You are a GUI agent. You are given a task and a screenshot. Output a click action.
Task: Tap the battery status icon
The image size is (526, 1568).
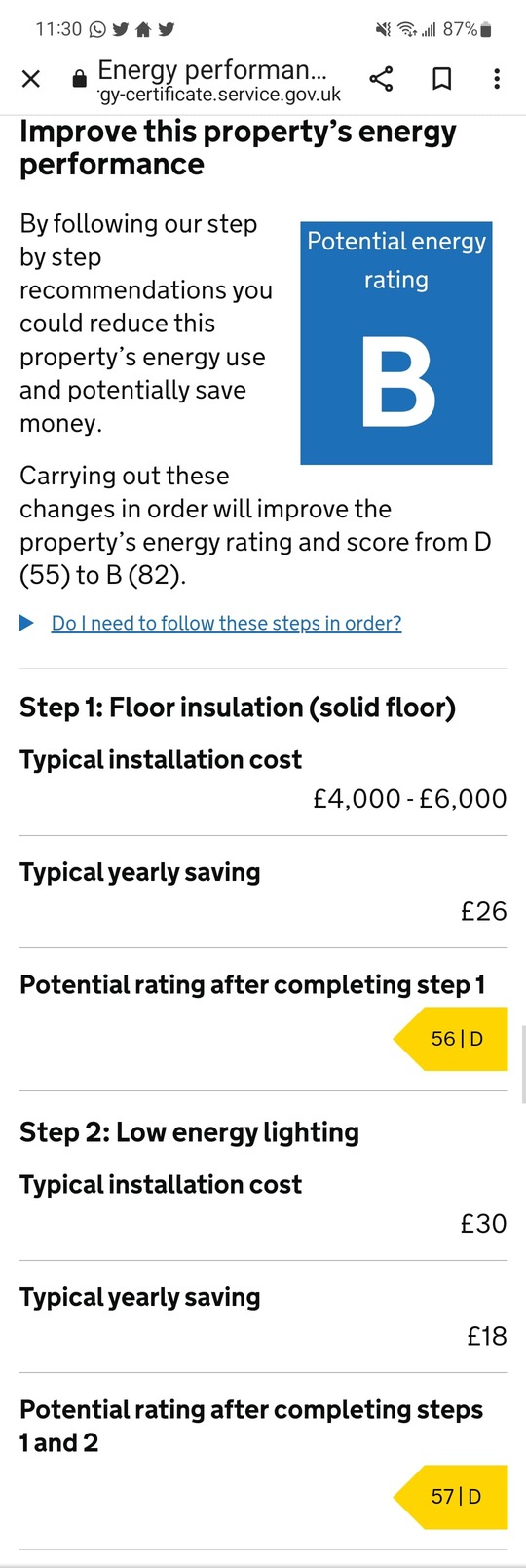tap(486, 29)
